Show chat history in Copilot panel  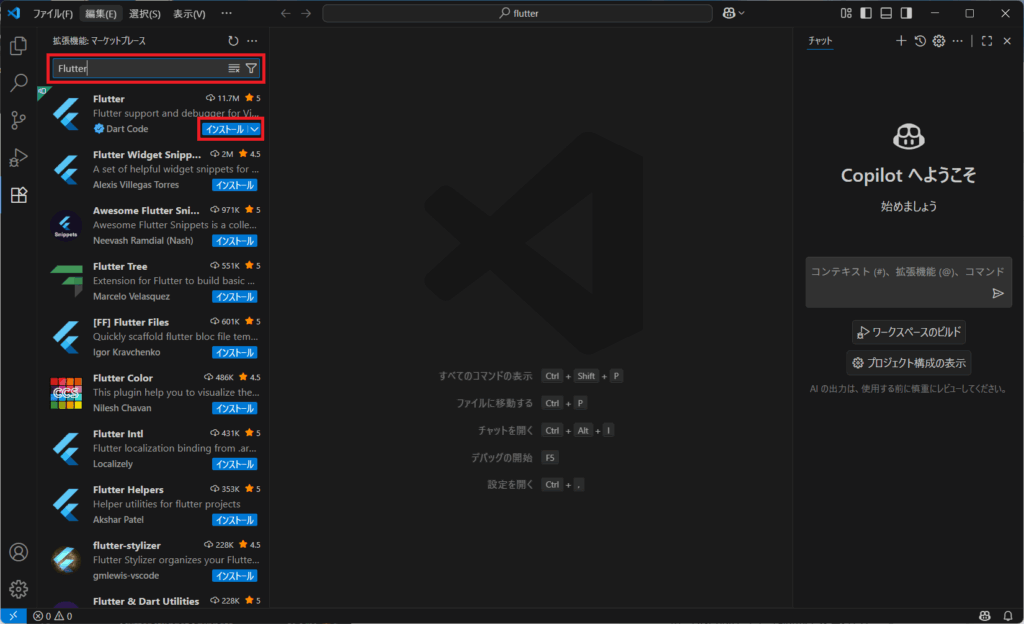coord(920,41)
